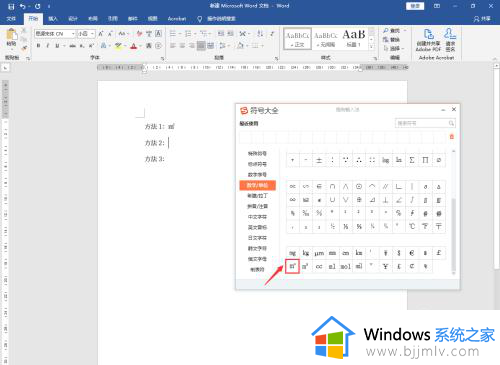The width and height of the screenshot is (500, 365).
Task: Open the font size dropdown
Action: click(x=92, y=34)
